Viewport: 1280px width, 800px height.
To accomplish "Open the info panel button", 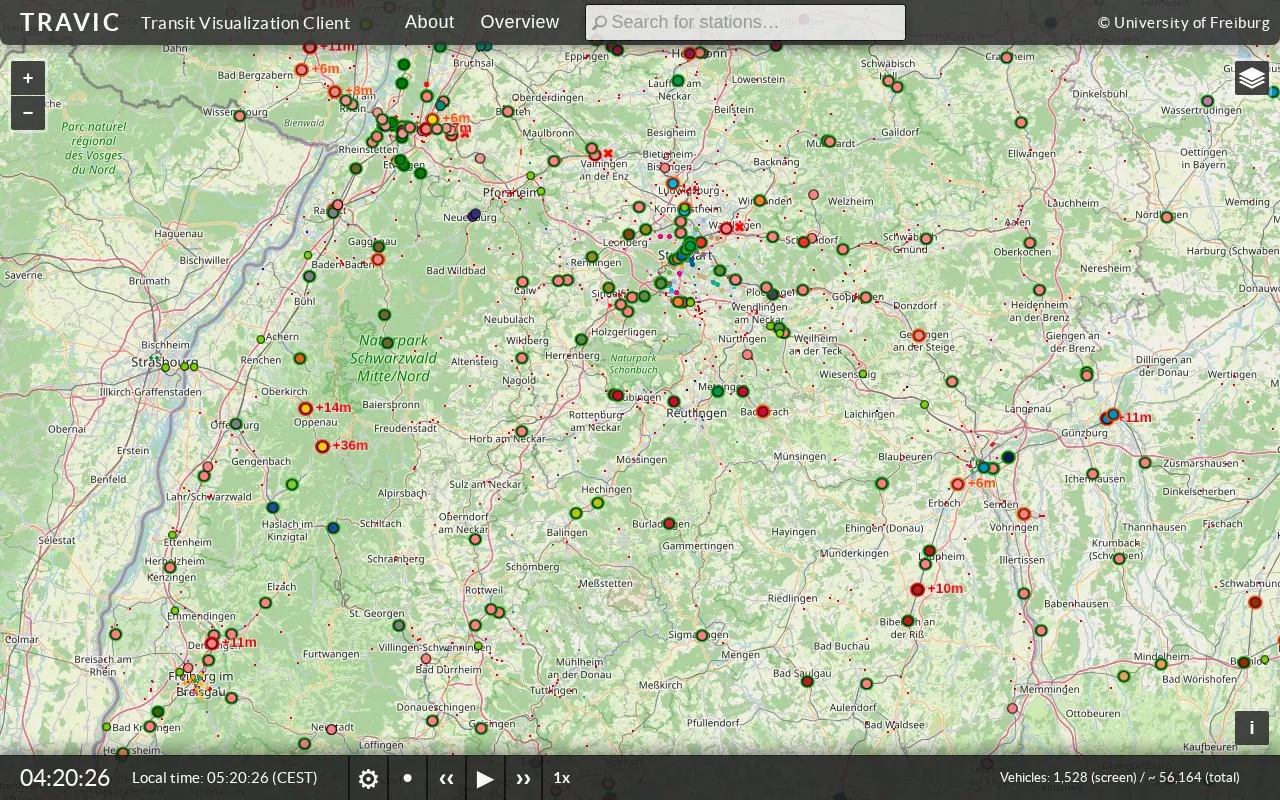I will tap(1252, 728).
